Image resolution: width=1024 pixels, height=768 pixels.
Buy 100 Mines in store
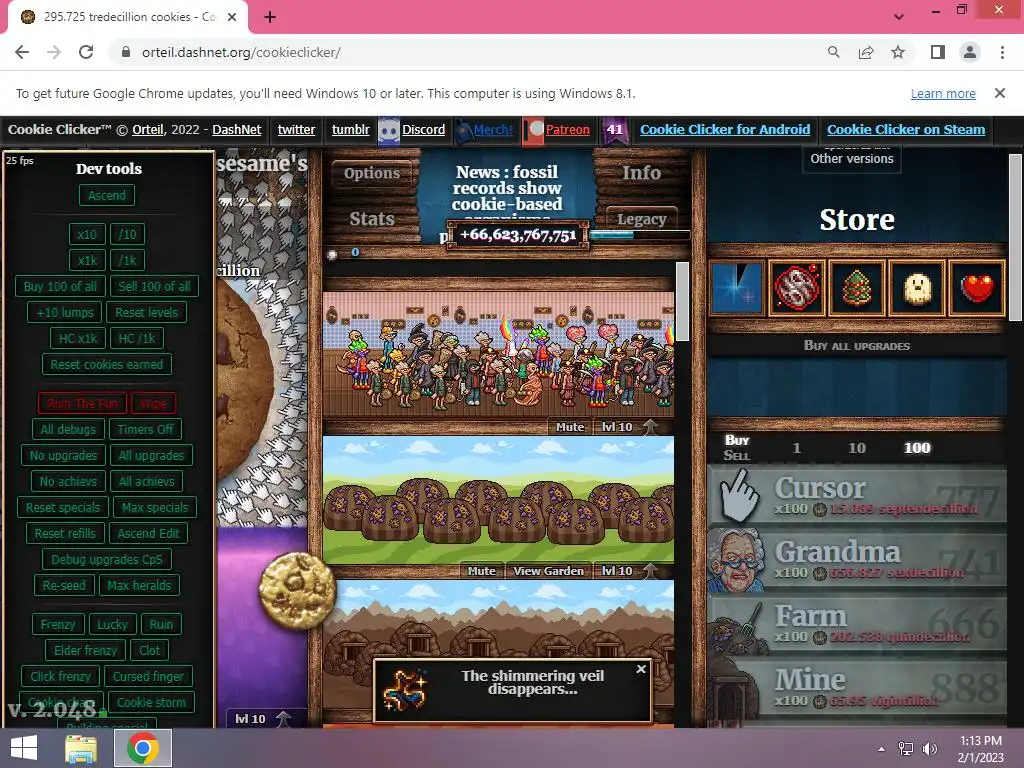[856, 689]
